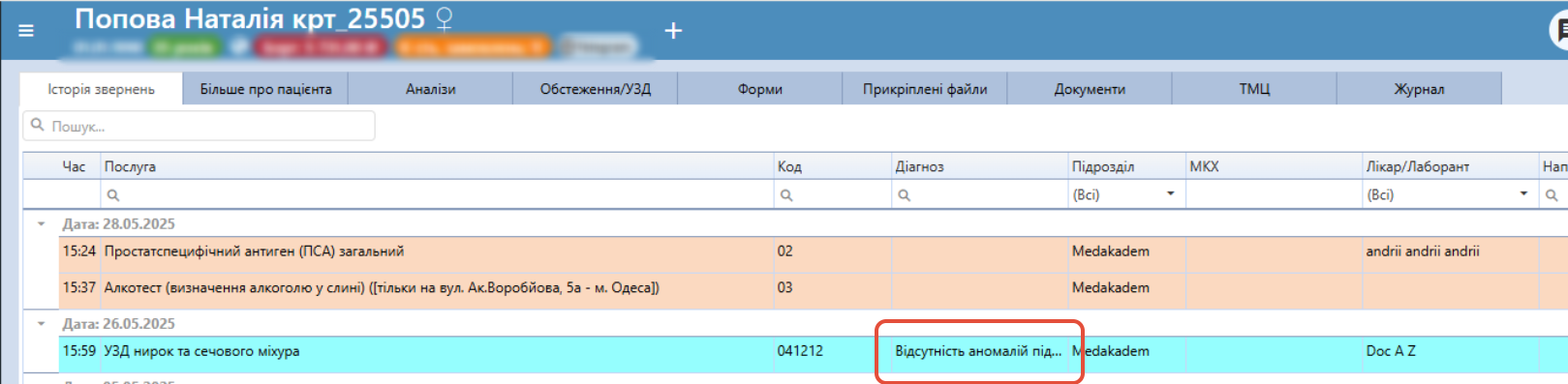This screenshot has height=384, width=1568.
Task: Sort by Лікар/Лаборант column header
Action: click(x=1450, y=166)
